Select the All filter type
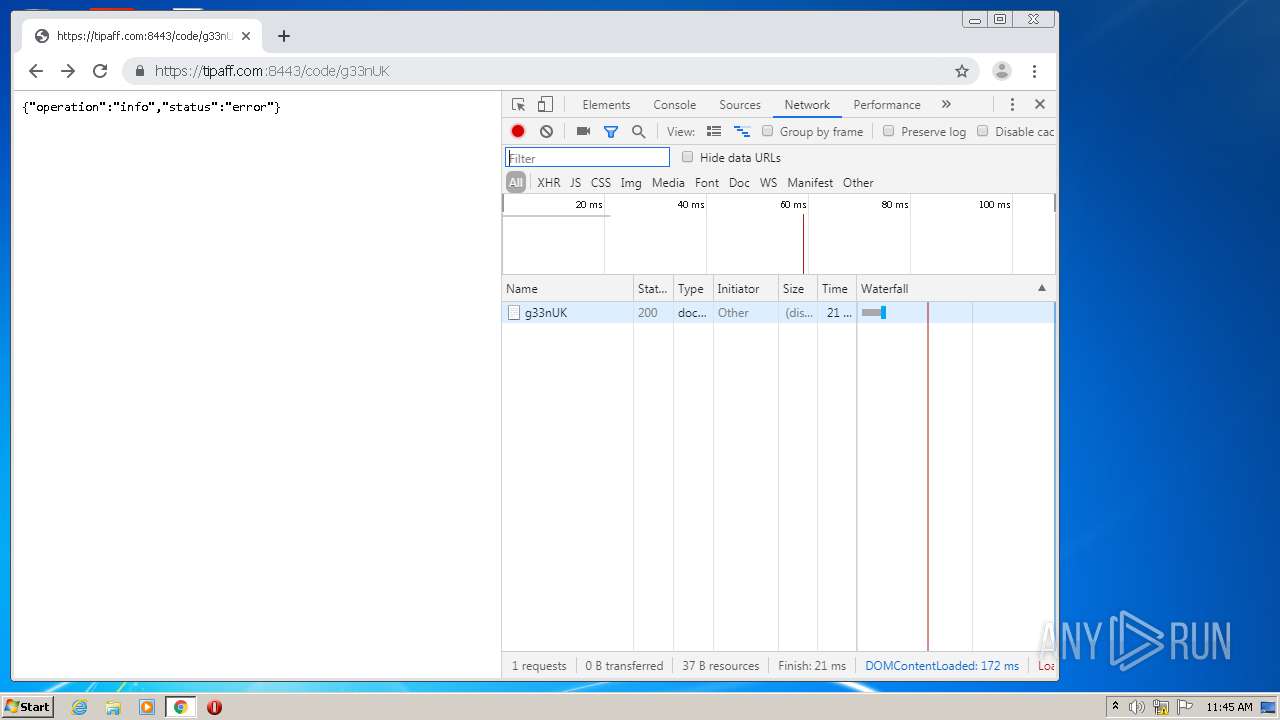1280x720 pixels. point(516,182)
